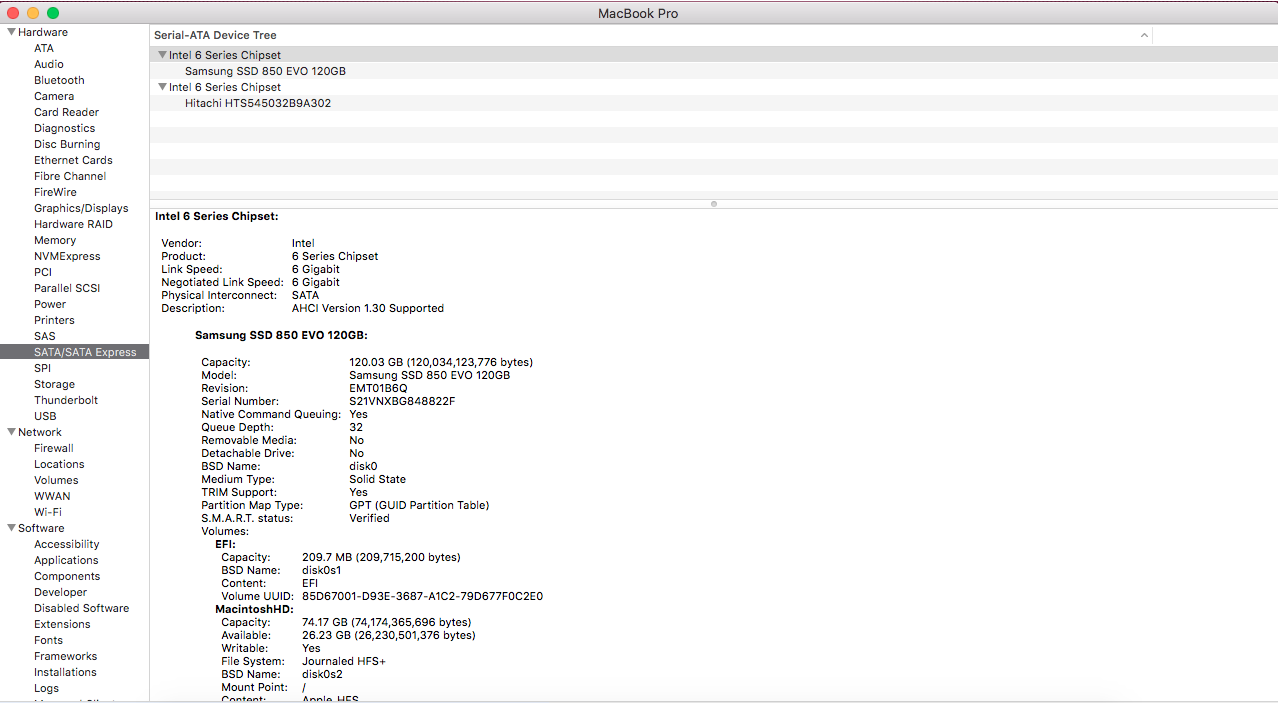Open the Audio hardware section
The image size is (1278, 703).
point(49,64)
